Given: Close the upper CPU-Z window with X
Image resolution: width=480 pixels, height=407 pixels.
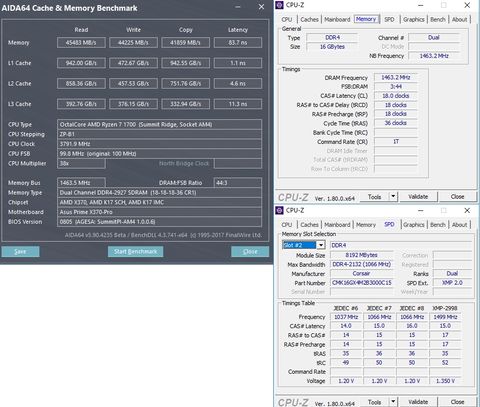Looking at the screenshot, I should point(467,5).
